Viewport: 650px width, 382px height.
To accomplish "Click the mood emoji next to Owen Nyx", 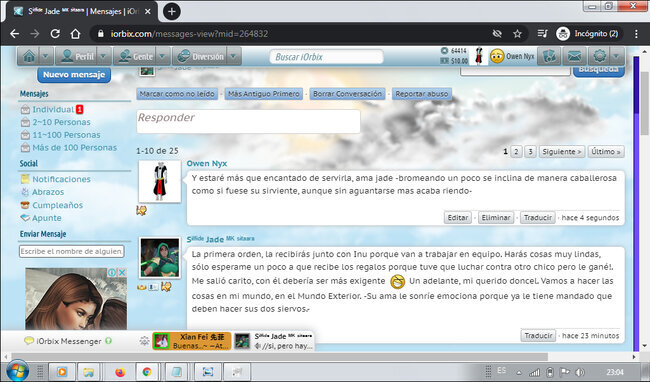I will point(497,56).
